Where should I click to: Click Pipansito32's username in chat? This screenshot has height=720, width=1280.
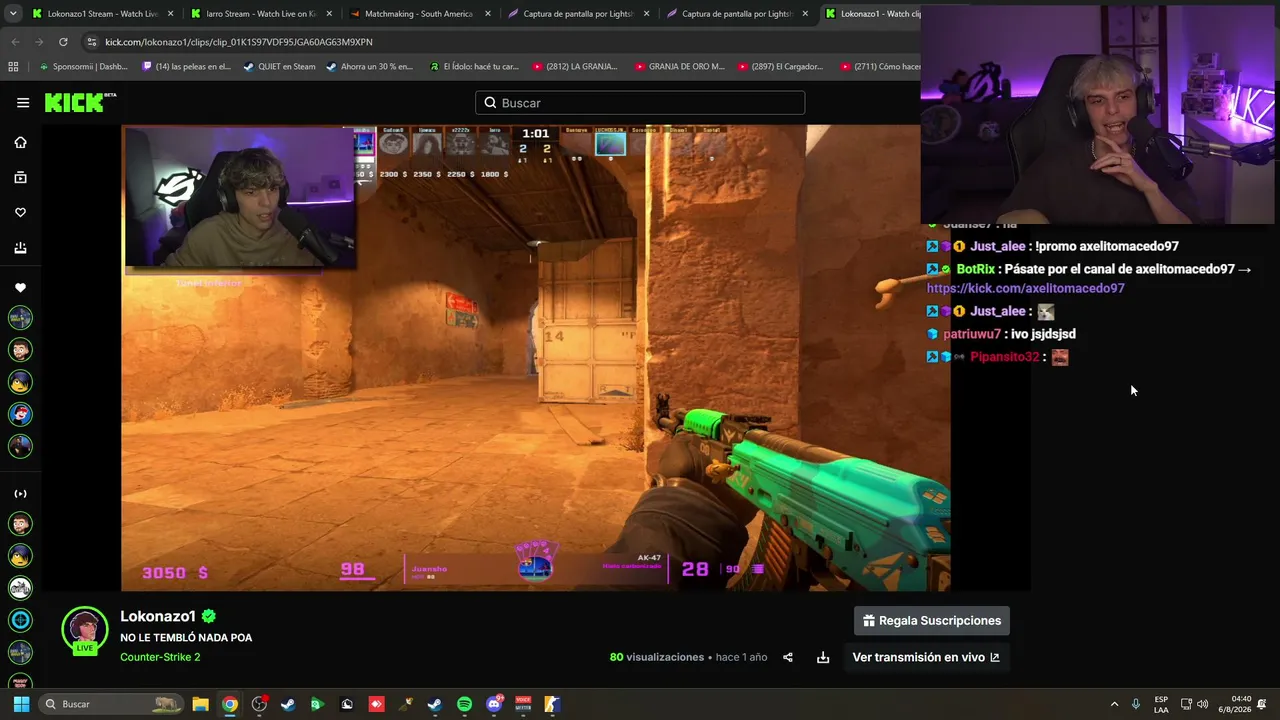point(1005,357)
